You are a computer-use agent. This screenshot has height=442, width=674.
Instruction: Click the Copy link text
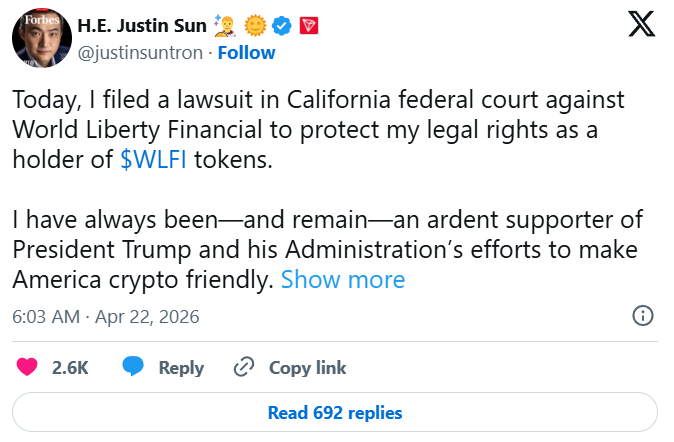[x=307, y=368]
